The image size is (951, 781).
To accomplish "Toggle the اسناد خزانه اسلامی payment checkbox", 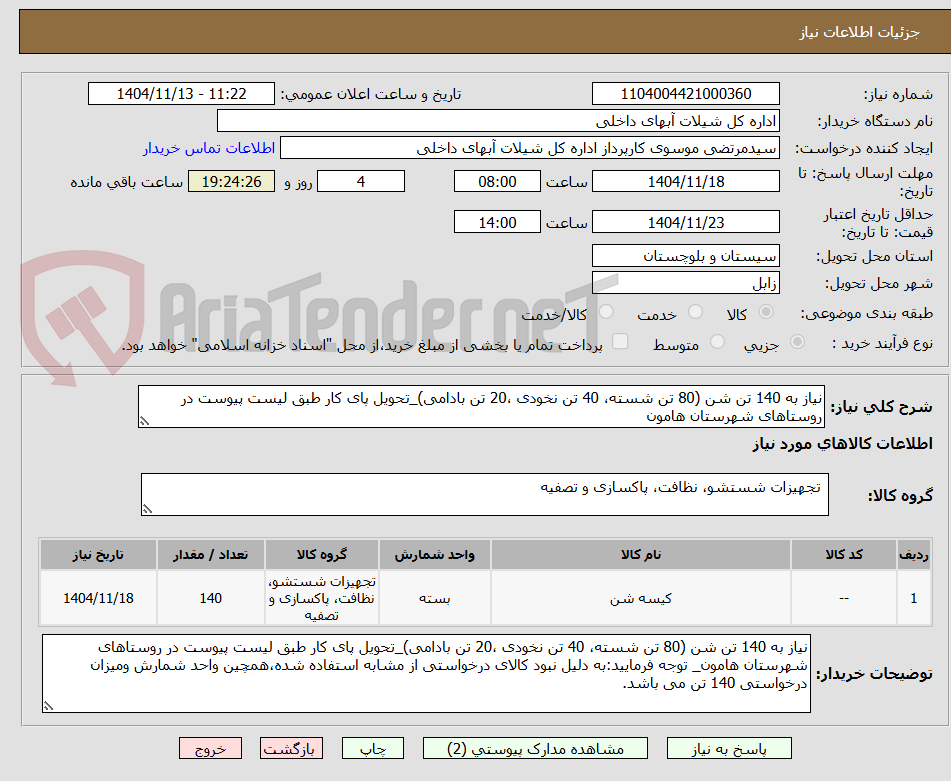I will click(x=620, y=341).
